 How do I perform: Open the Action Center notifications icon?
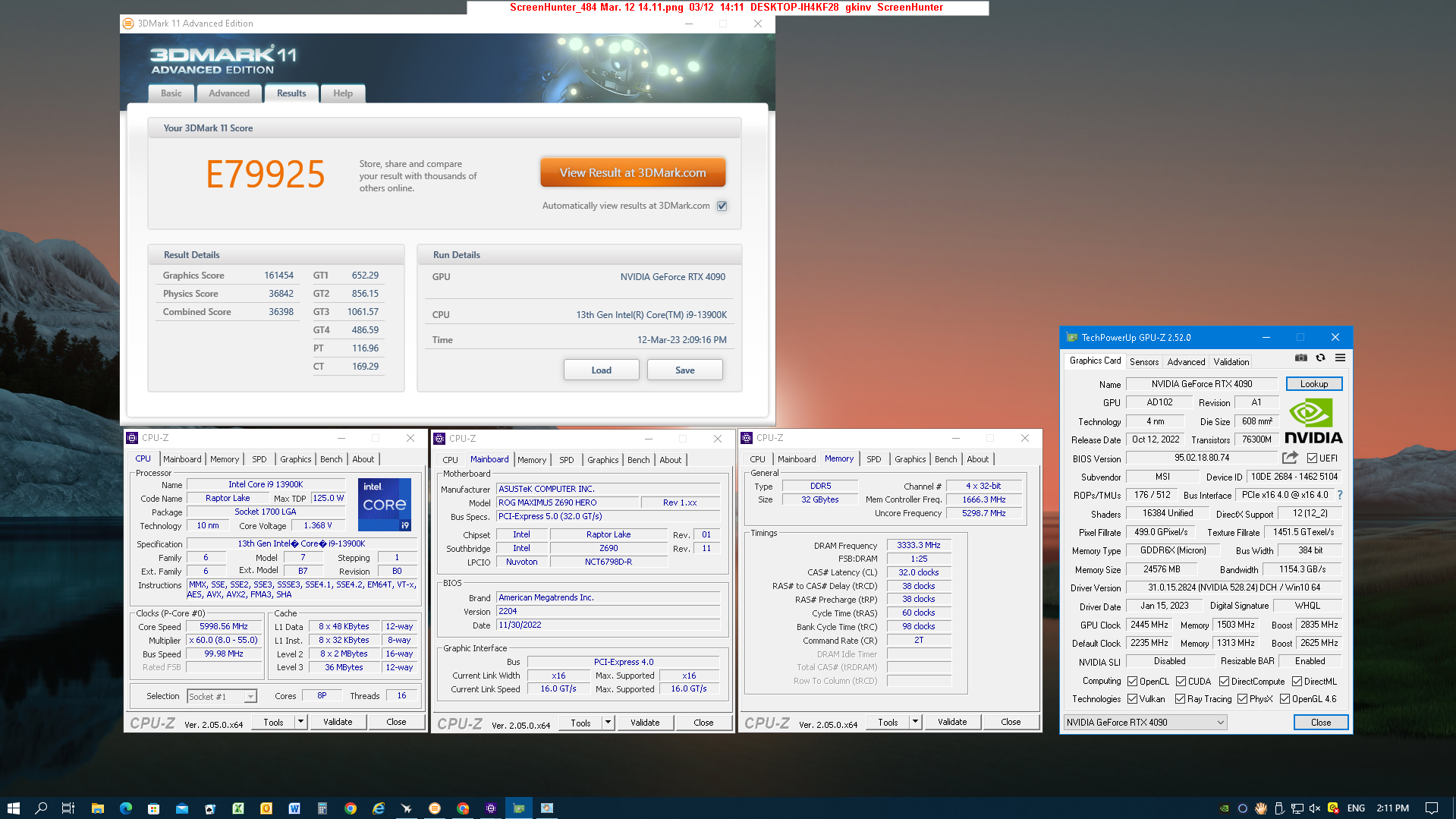[x=1431, y=808]
